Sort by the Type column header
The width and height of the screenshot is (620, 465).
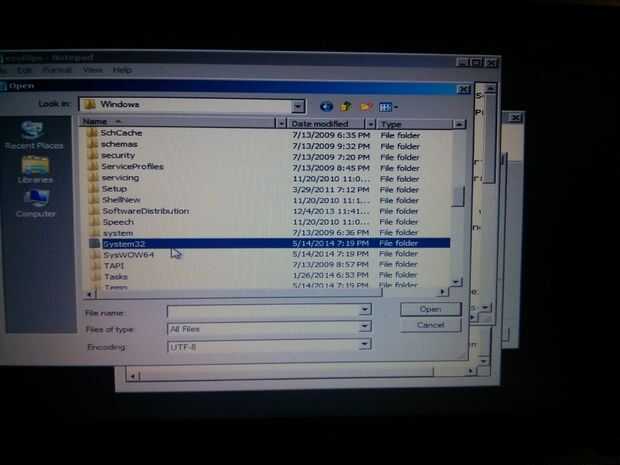pos(414,124)
